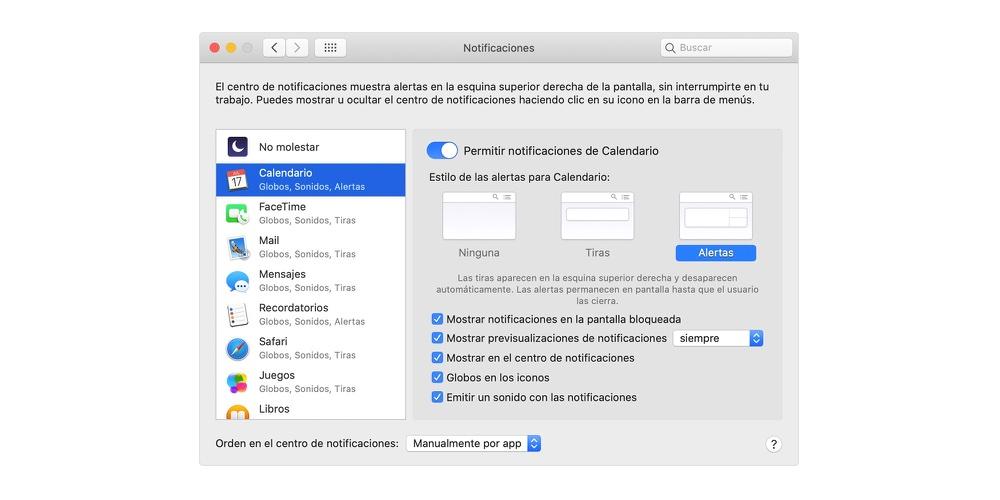
Task: Uncheck Mostrar en el centro de notificaciones
Action: click(437, 358)
